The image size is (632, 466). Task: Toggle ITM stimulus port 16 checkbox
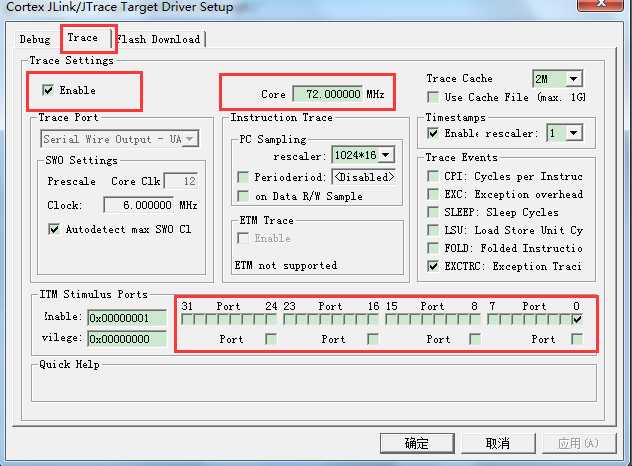[x=373, y=320]
